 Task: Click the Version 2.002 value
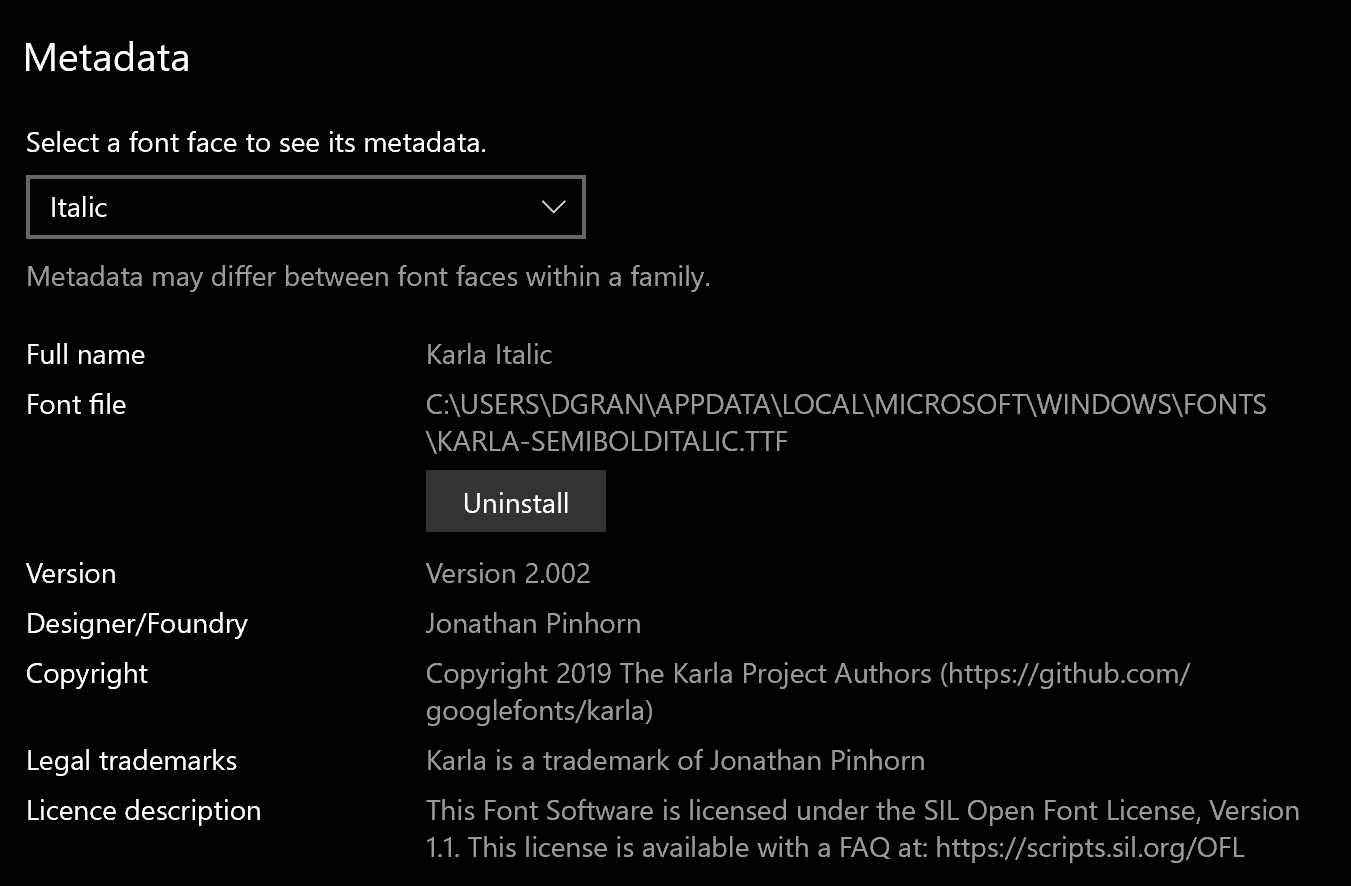508,573
